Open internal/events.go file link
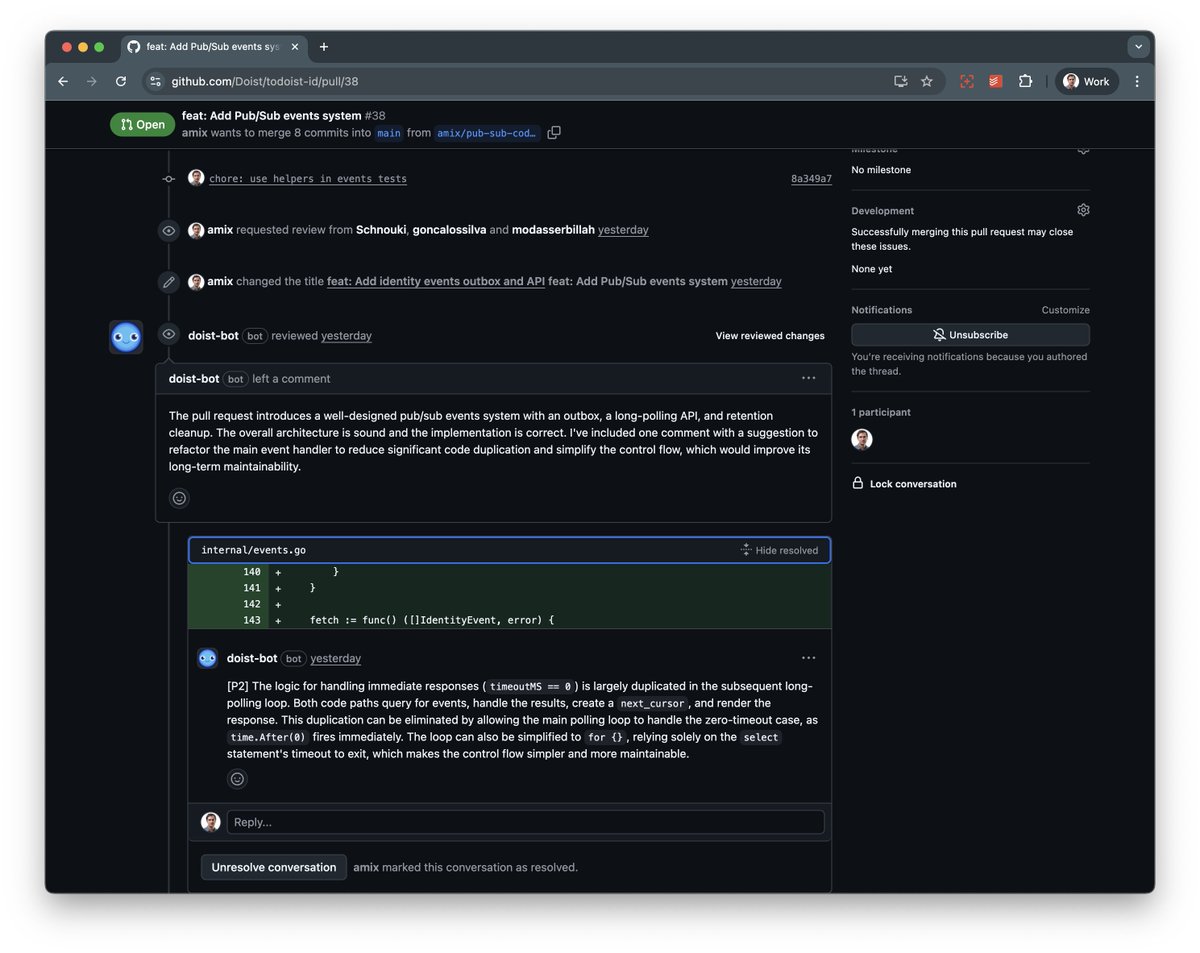 [x=254, y=550]
